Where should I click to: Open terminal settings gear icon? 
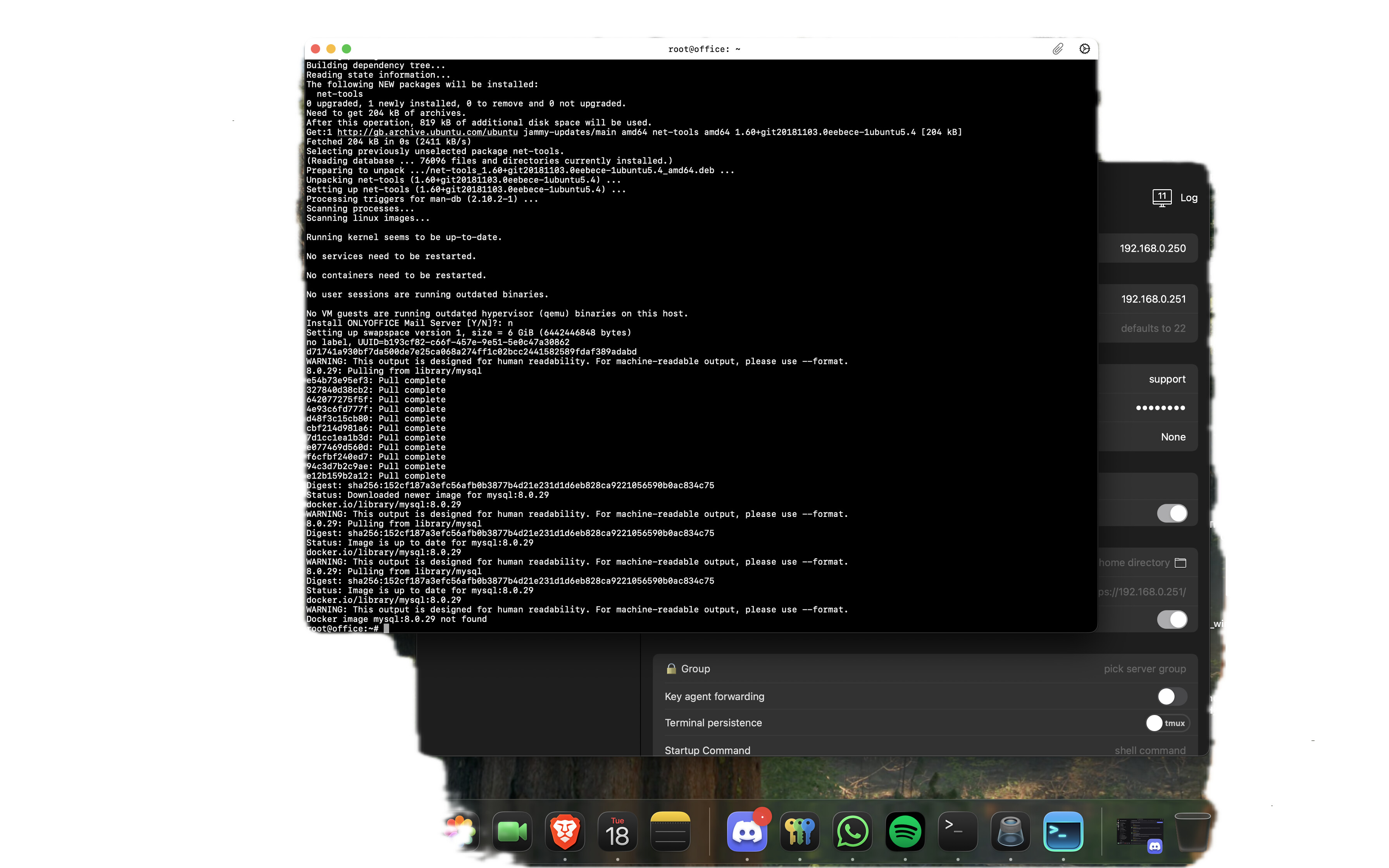(1084, 49)
